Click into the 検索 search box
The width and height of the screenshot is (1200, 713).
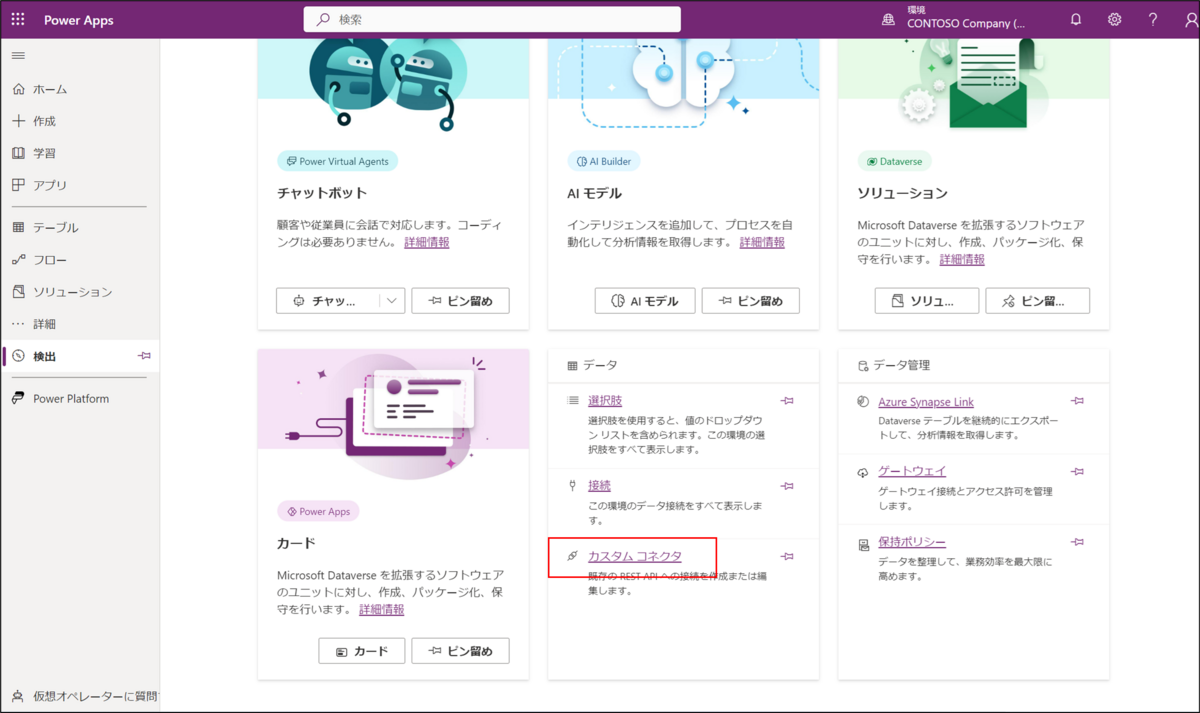coord(492,20)
